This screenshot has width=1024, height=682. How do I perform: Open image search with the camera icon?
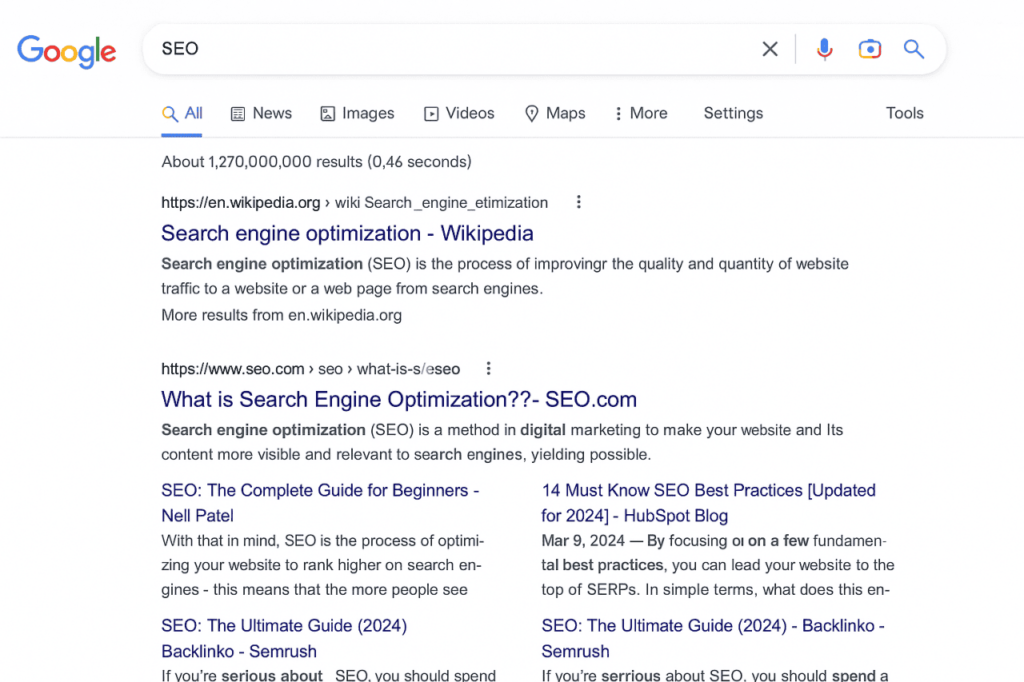pyautogui.click(x=869, y=49)
